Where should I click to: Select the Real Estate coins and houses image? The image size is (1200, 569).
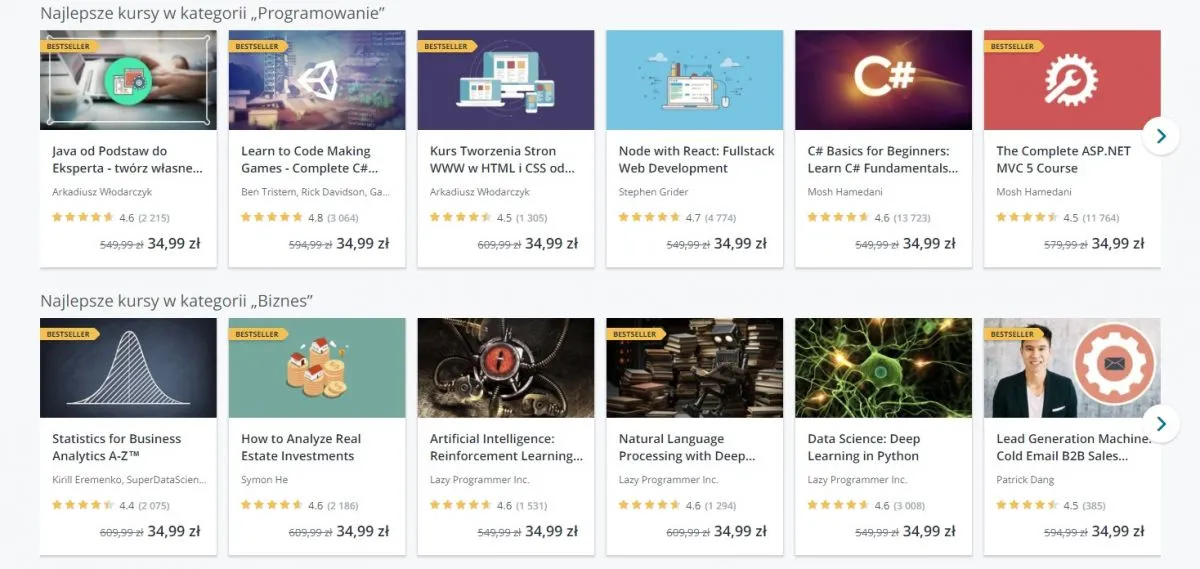pos(317,368)
